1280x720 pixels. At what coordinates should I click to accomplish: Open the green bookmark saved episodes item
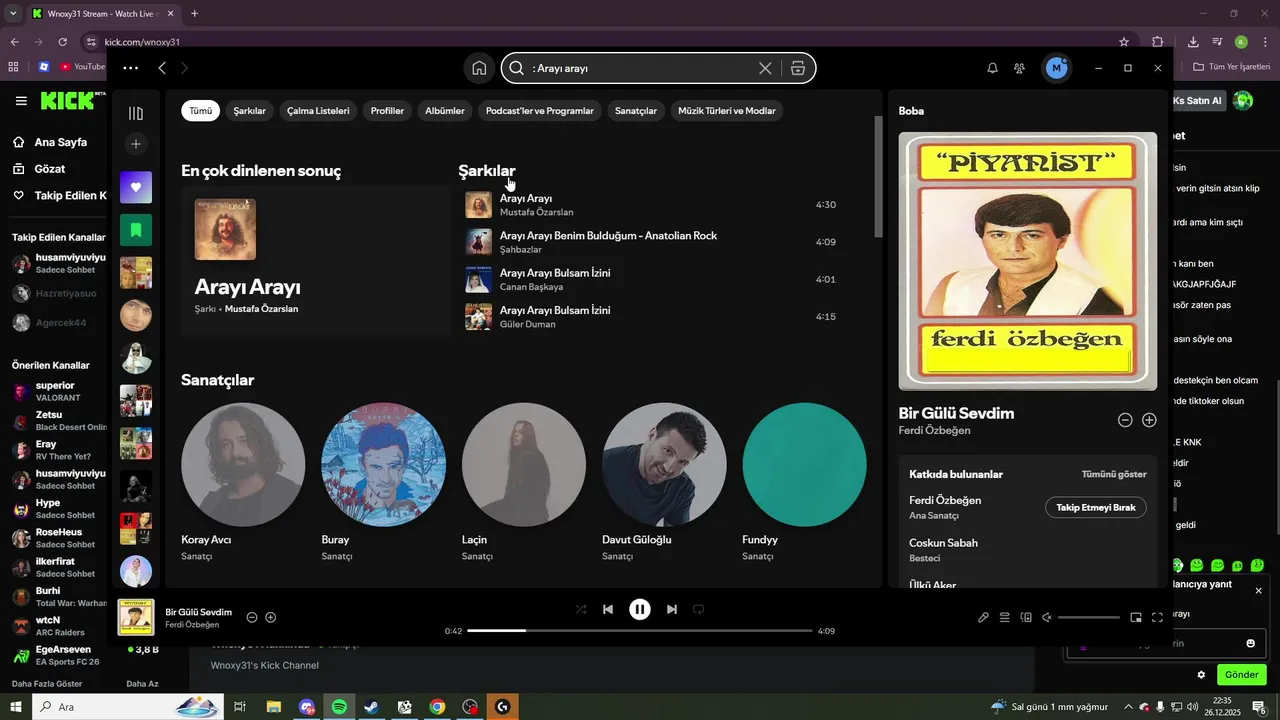[x=136, y=230]
